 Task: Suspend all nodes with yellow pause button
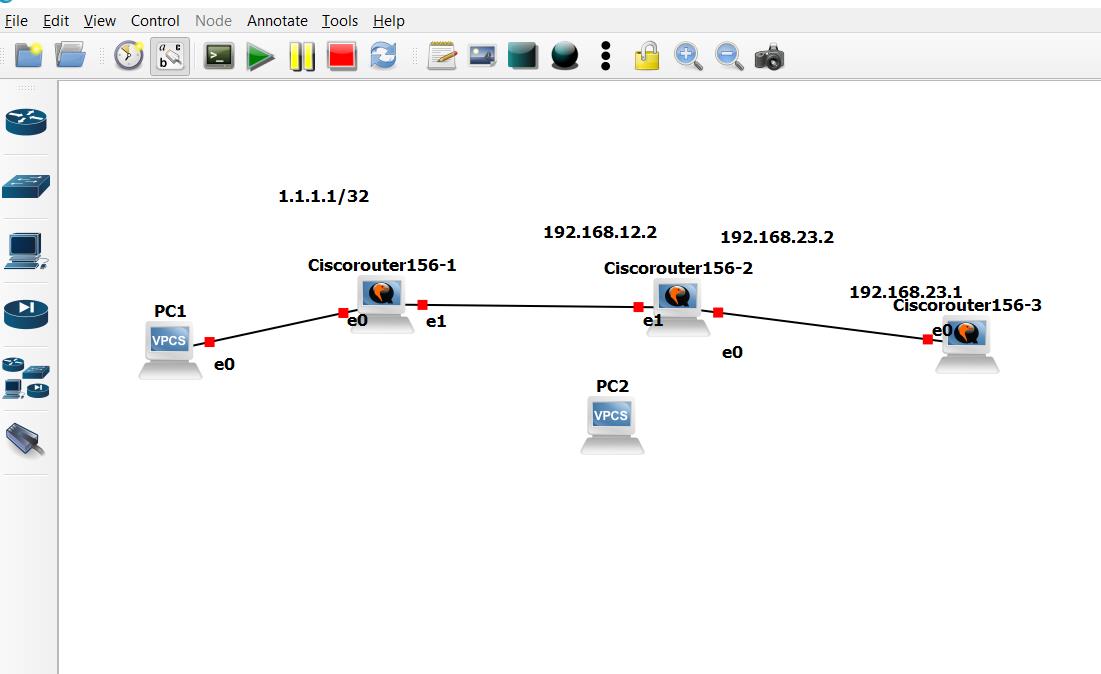[x=301, y=56]
